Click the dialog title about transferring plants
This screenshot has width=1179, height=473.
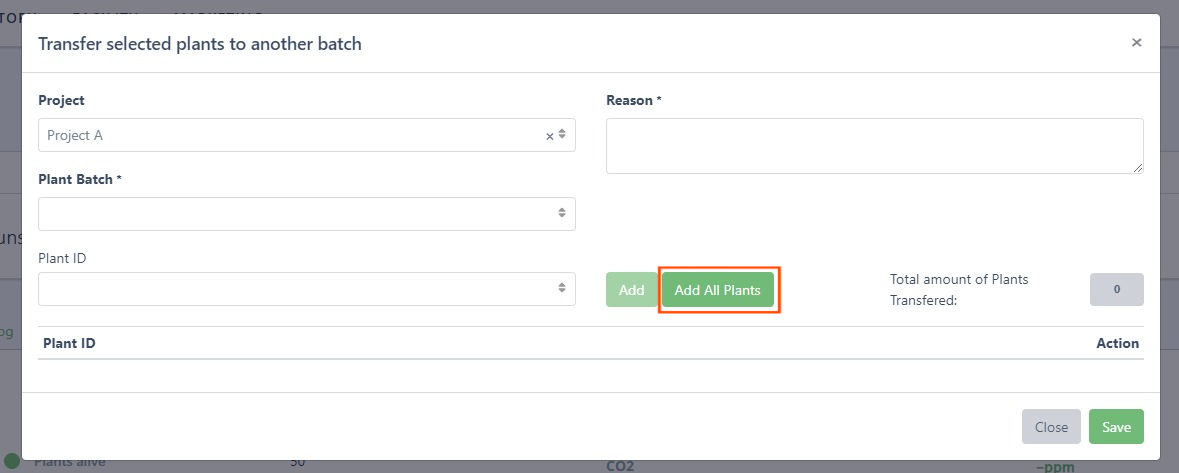click(x=199, y=43)
